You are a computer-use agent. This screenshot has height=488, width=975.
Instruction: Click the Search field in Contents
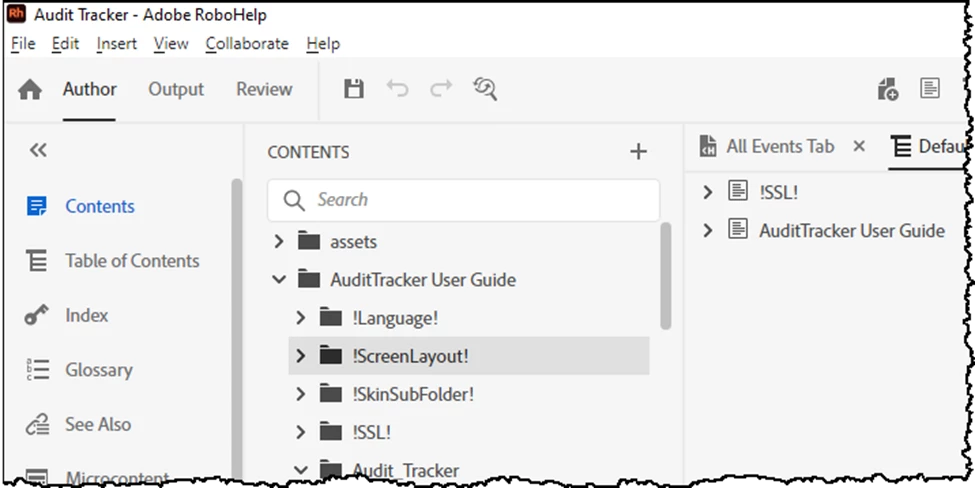(x=464, y=200)
